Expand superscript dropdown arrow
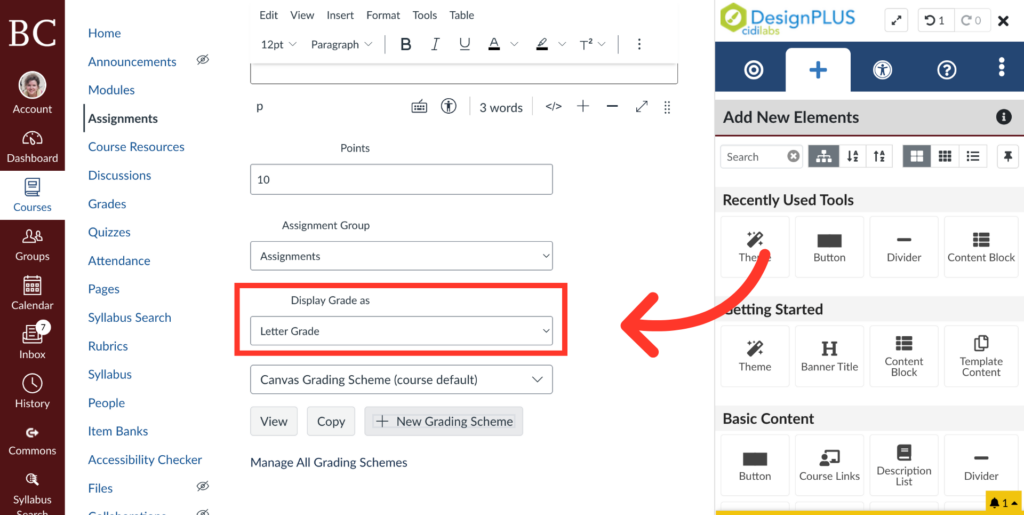 pos(601,44)
